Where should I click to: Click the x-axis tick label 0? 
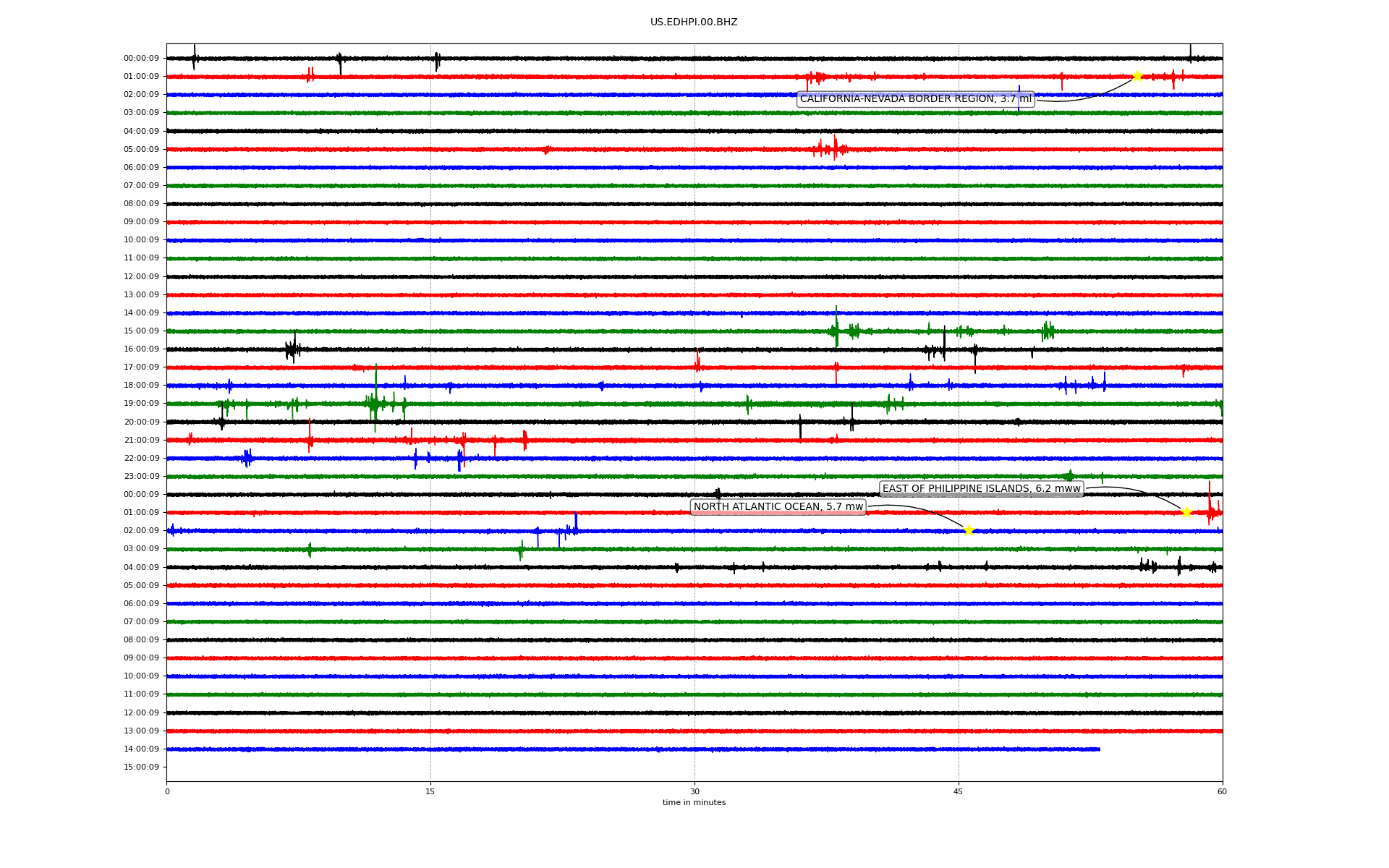coord(167,792)
